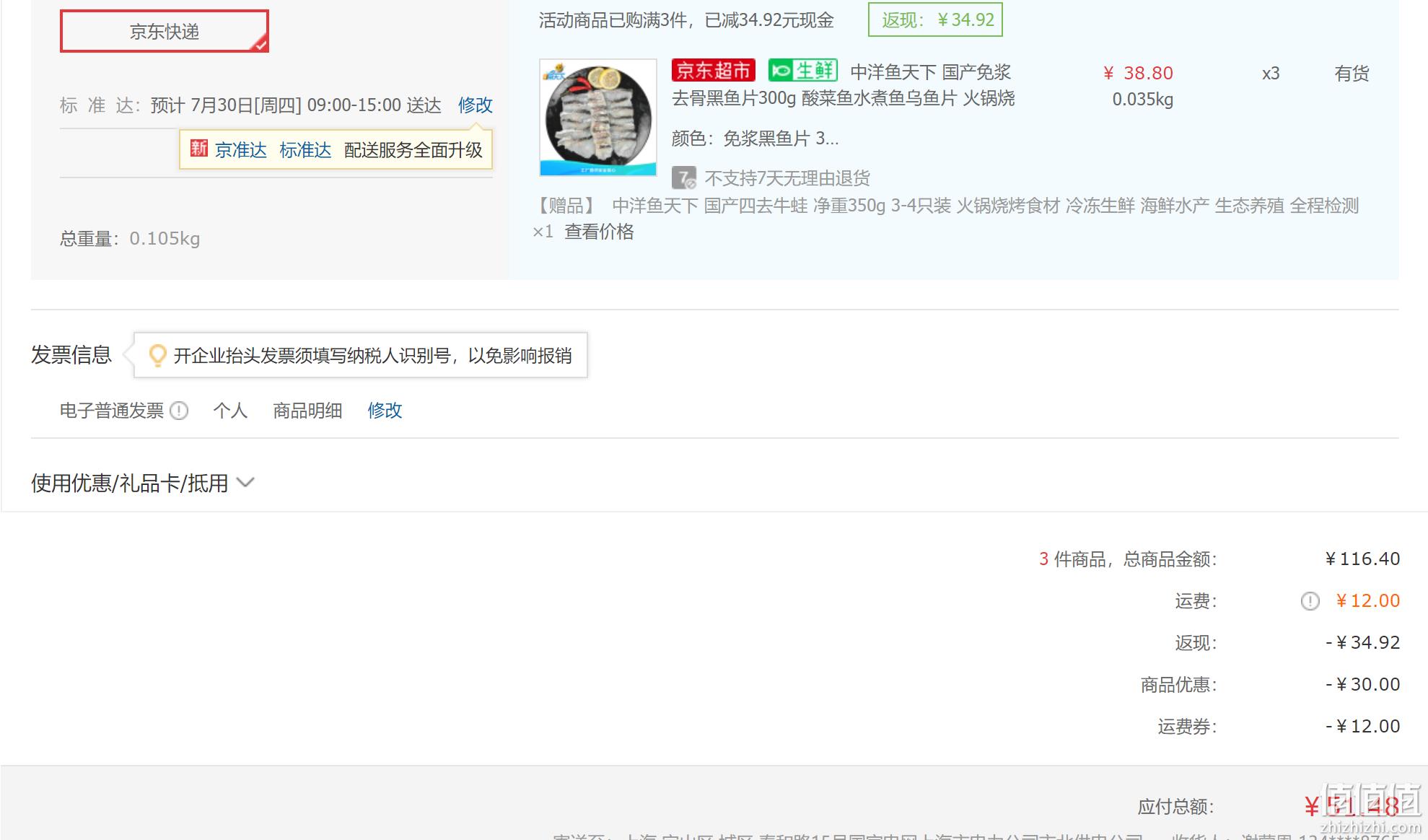Open the black fish fillet product thumbnail
The height and width of the screenshot is (840, 1428).
598,118
